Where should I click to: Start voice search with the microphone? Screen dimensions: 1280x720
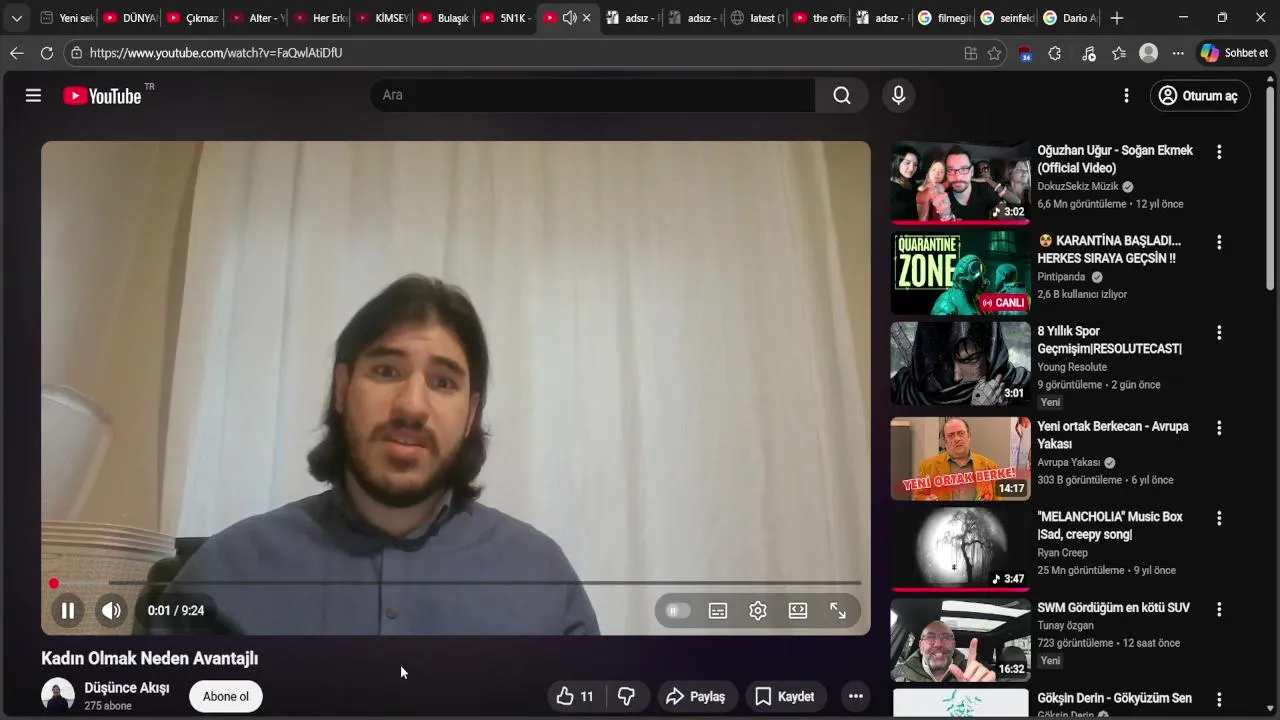coord(898,95)
